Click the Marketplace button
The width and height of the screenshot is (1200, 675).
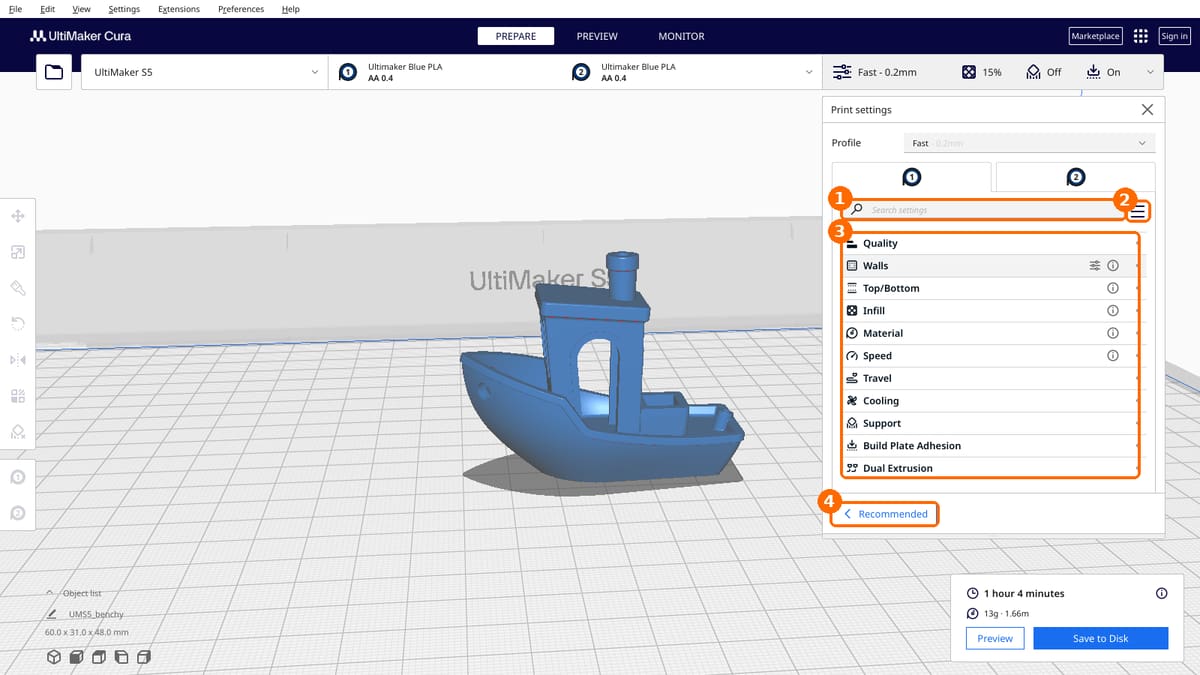point(1096,36)
